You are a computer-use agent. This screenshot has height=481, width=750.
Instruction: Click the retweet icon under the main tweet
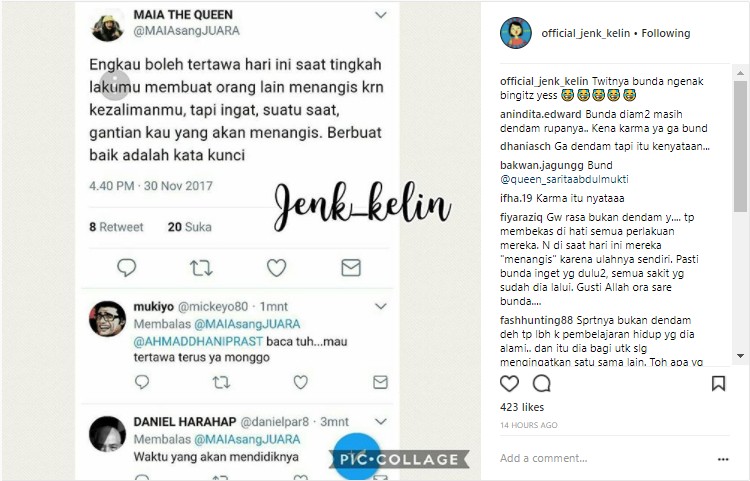point(201,268)
